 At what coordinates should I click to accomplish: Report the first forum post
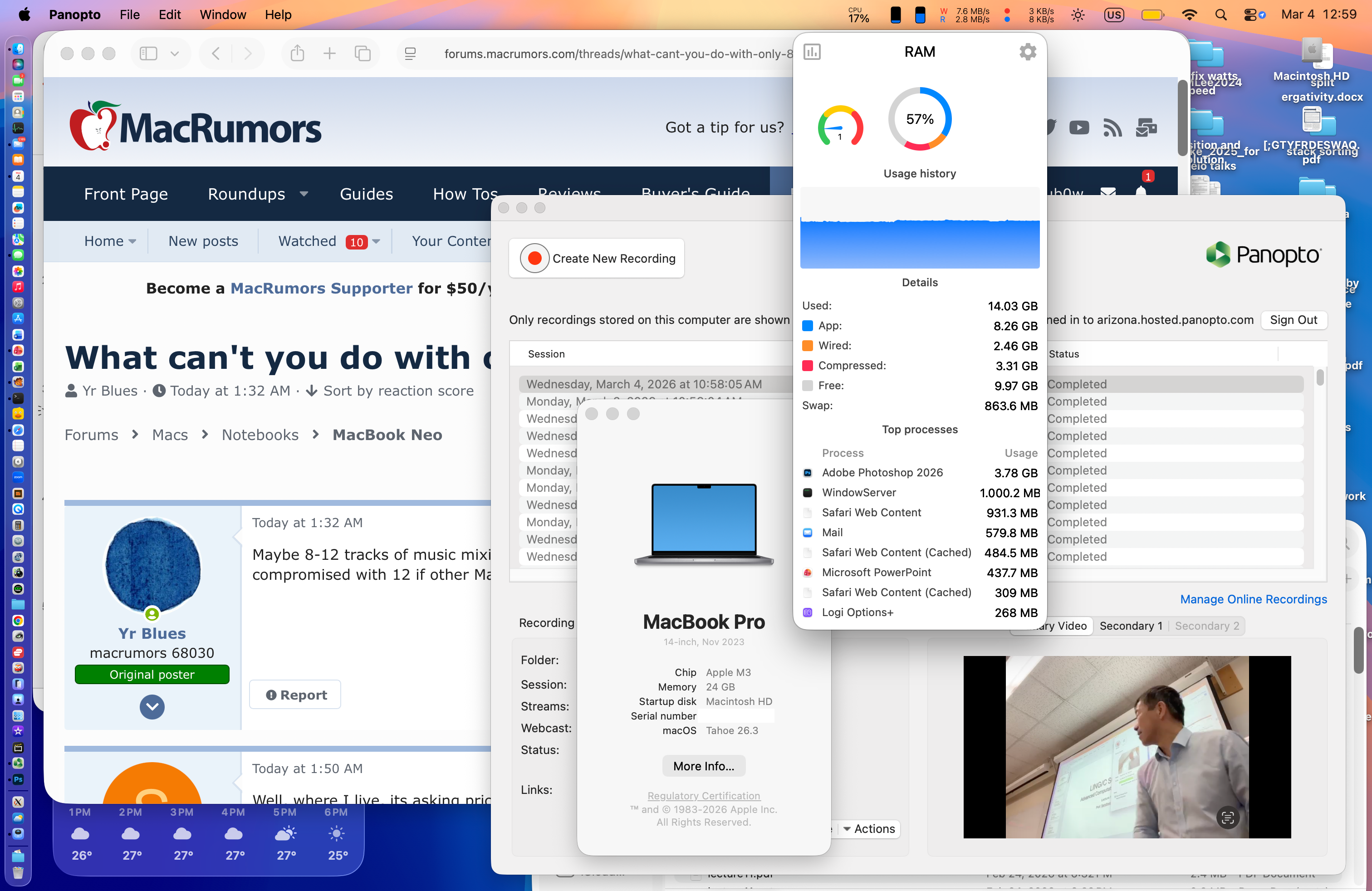(296, 695)
